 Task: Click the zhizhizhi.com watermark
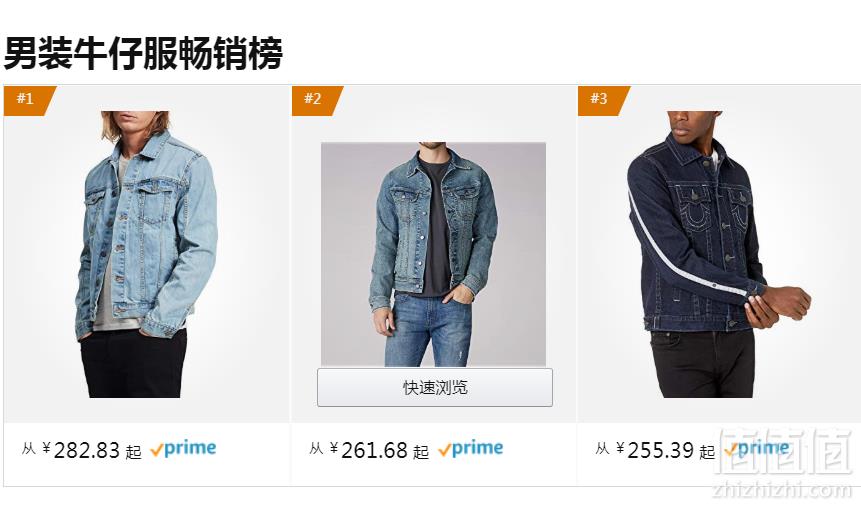tap(782, 490)
